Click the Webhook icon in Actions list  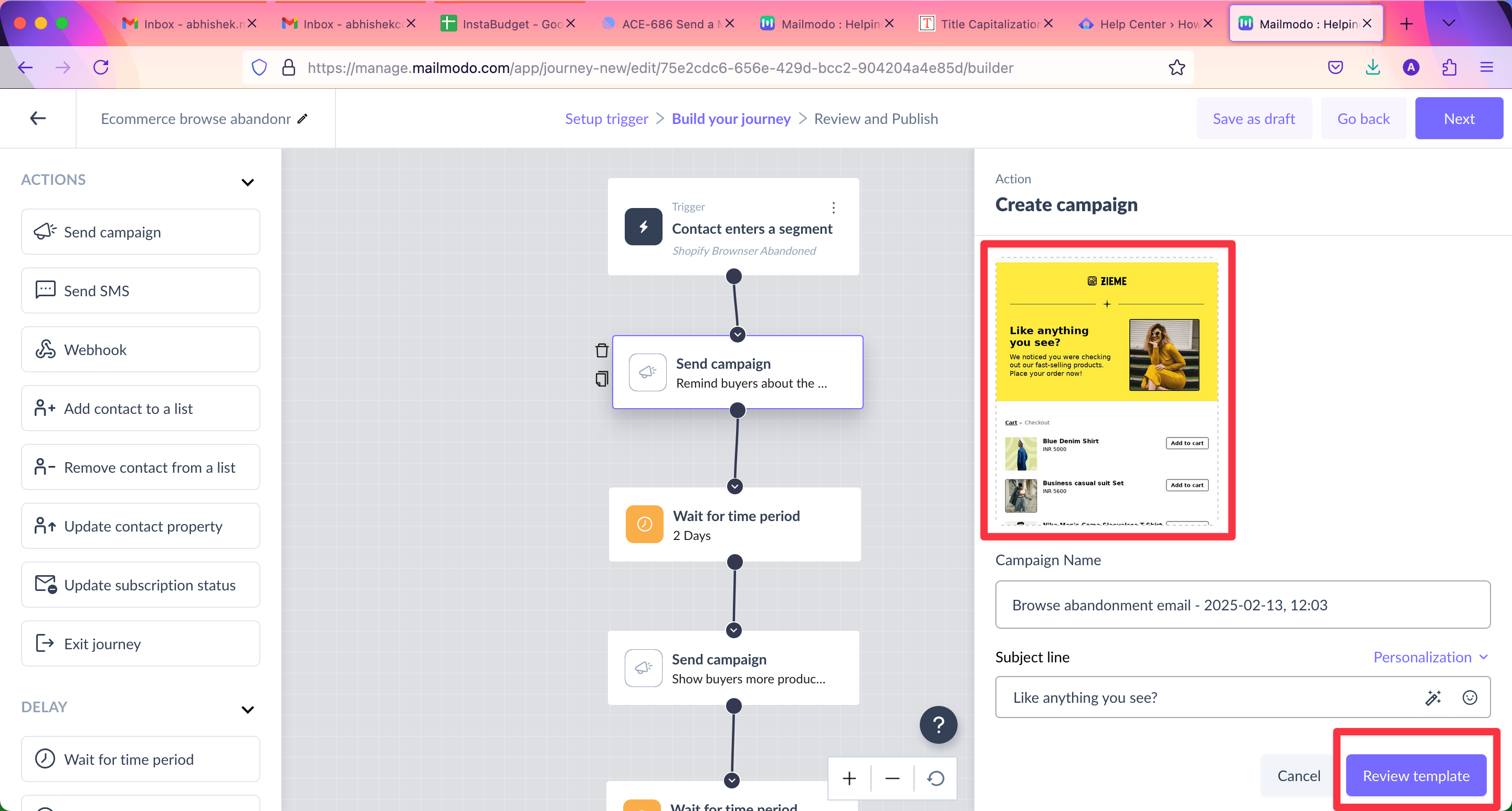click(x=45, y=349)
